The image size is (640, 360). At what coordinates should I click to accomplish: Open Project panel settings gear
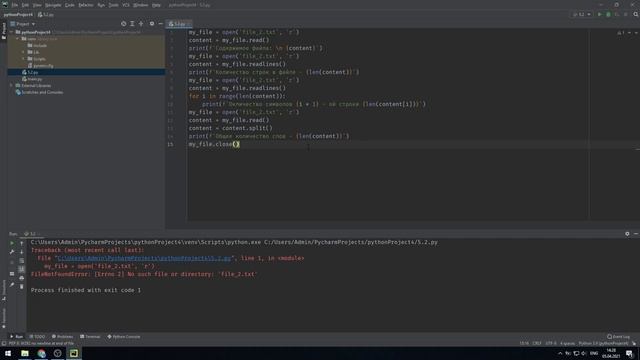tap(152, 24)
